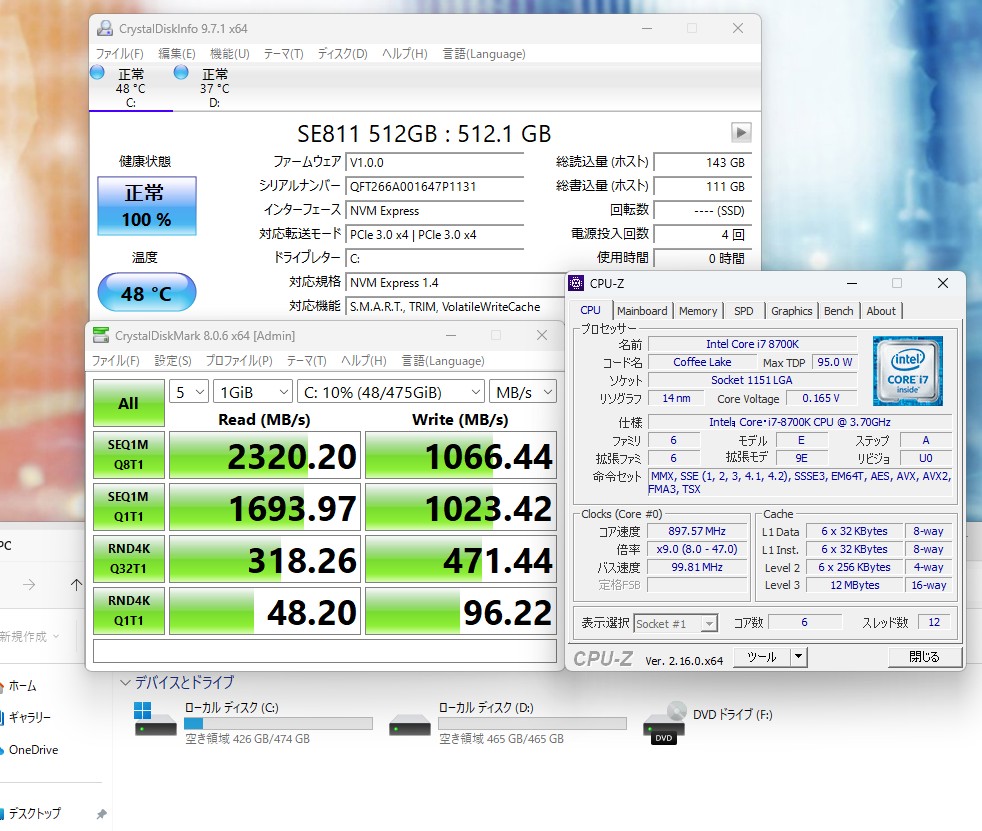This screenshot has height=831, width=982.
Task: Click the CrystalDiskMark app icon in title bar
Action: click(101, 335)
